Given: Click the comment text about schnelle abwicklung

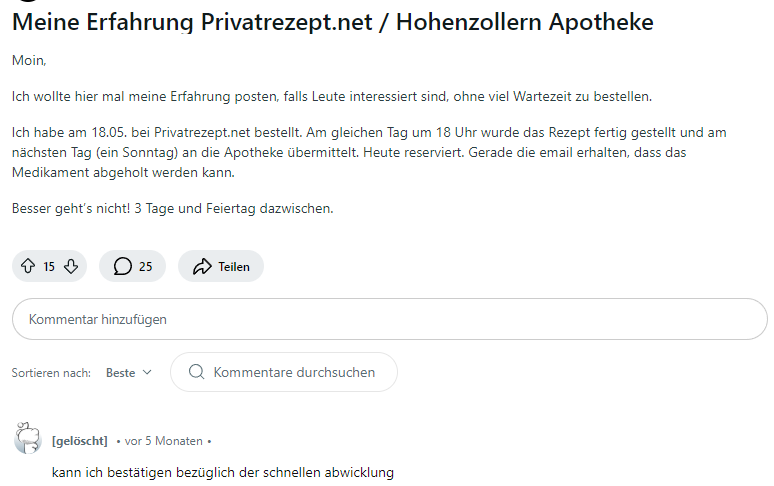Looking at the screenshot, I should (222, 472).
